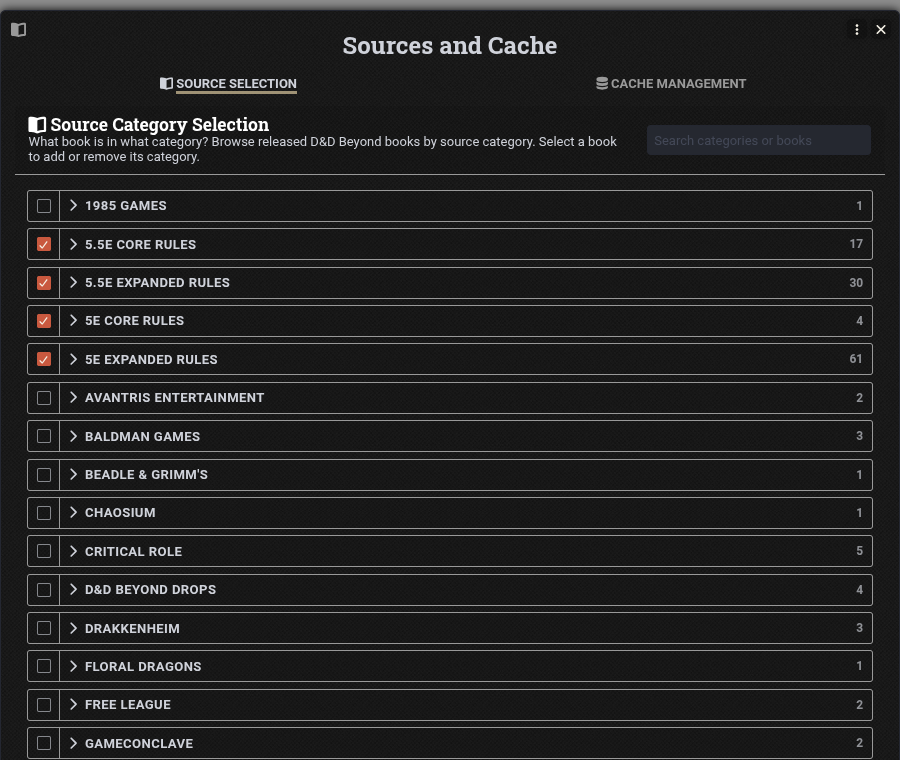
Task: Expand the Beadle & Grimm's chevron
Action: click(73, 474)
